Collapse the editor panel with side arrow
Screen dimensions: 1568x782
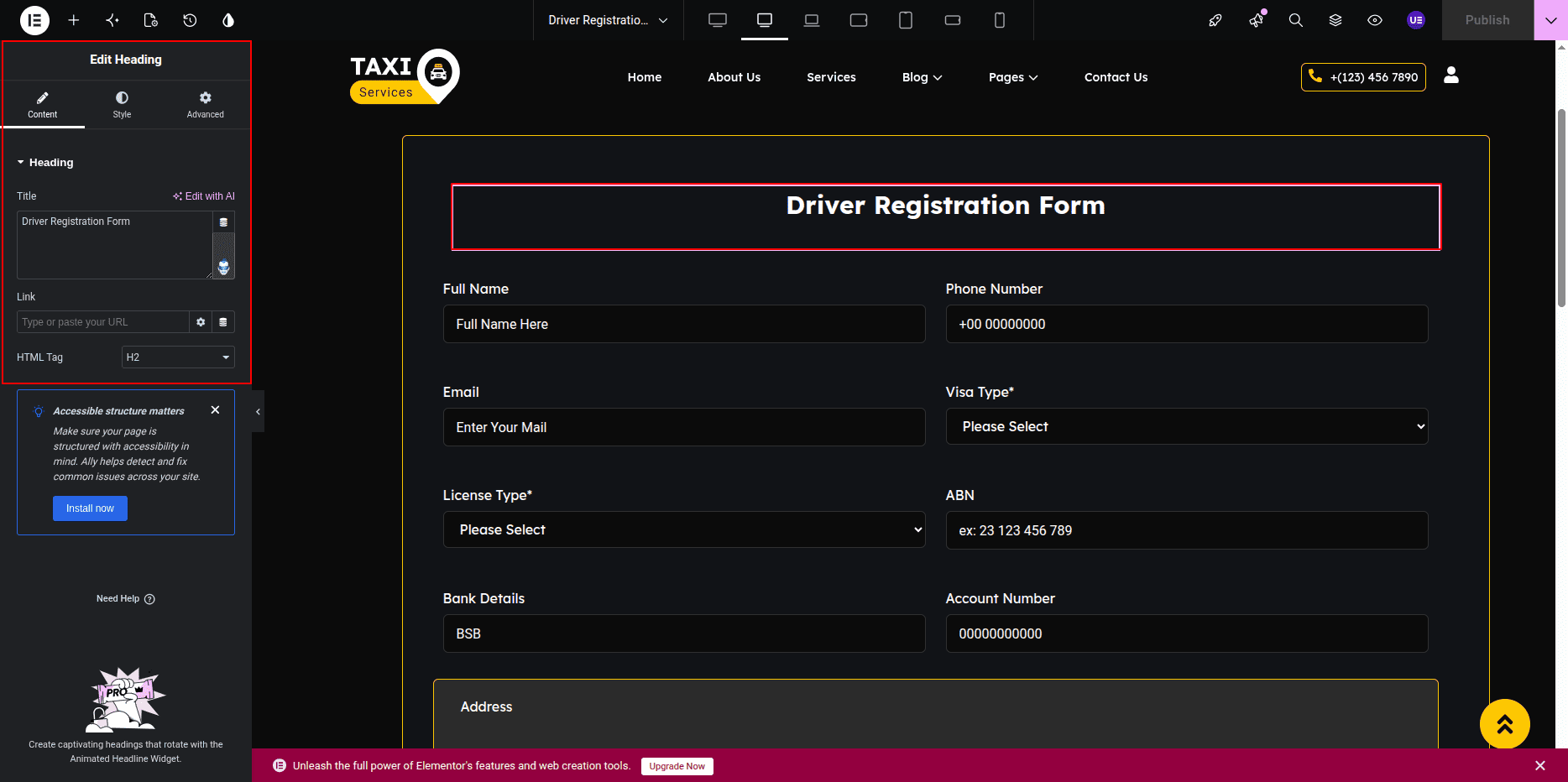pyautogui.click(x=258, y=411)
